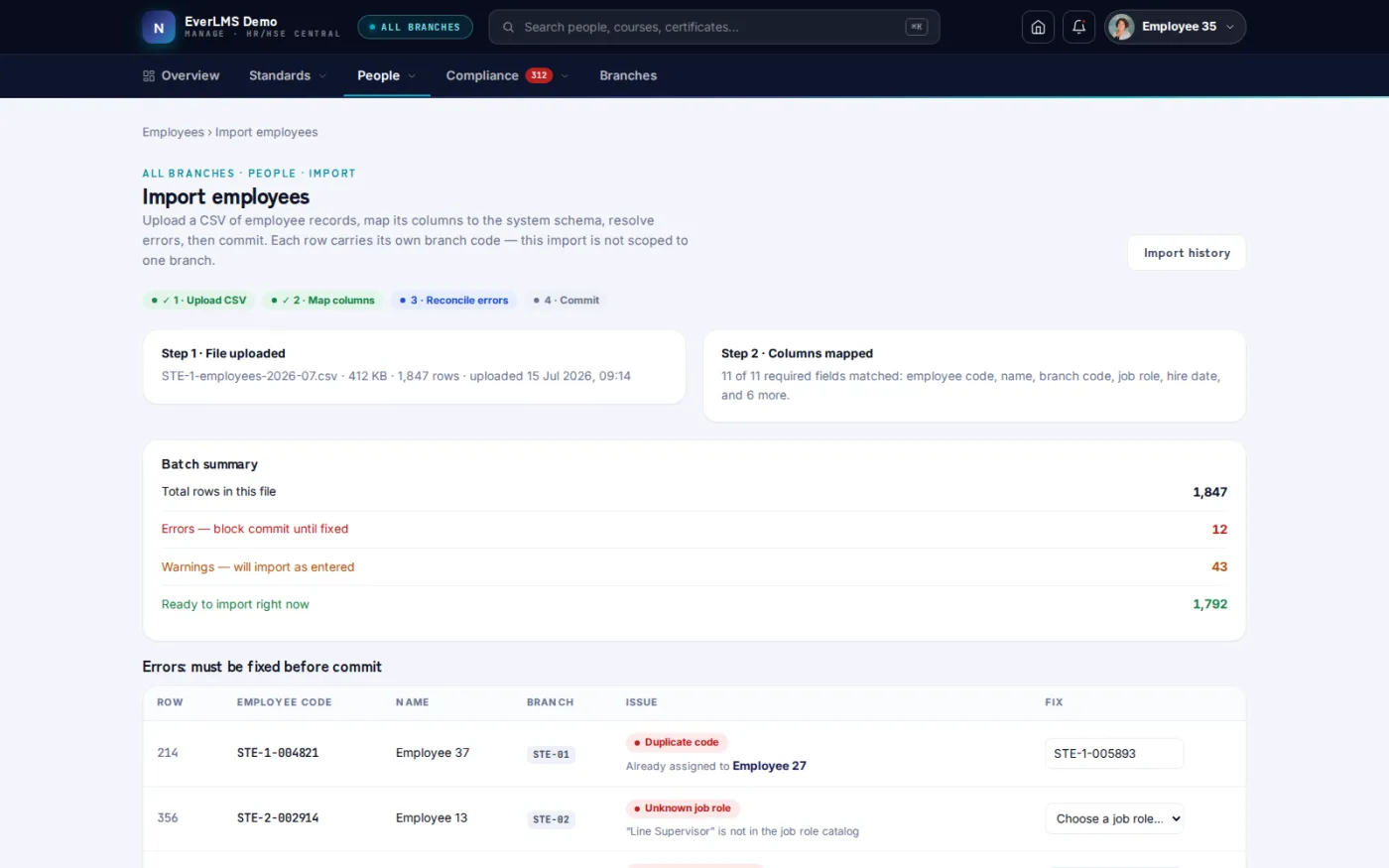Click the errors count 12
The width and height of the screenshot is (1389, 868).
(1219, 530)
